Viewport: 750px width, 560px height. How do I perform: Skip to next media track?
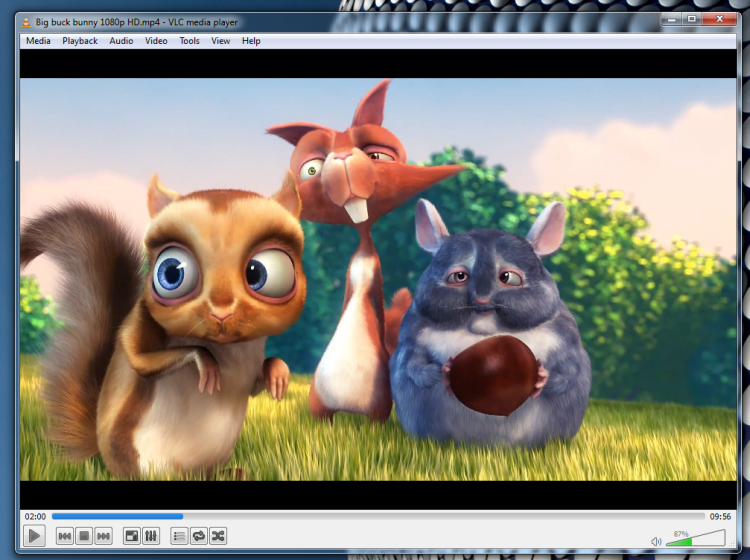(103, 536)
